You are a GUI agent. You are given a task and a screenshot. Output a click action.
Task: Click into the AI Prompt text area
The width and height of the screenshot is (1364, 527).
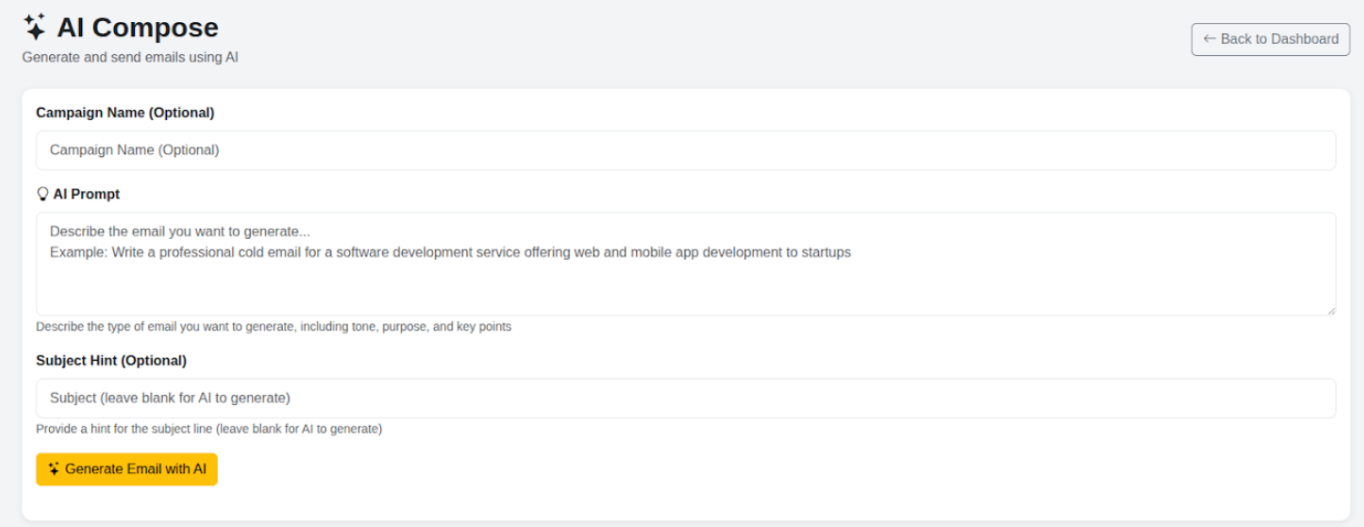tap(685, 285)
